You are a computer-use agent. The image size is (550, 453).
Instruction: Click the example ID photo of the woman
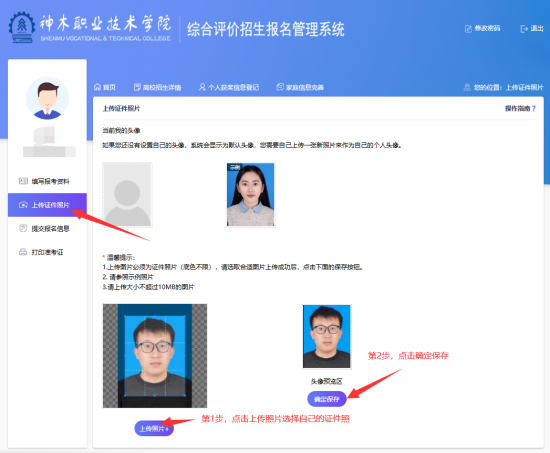tap(250, 195)
